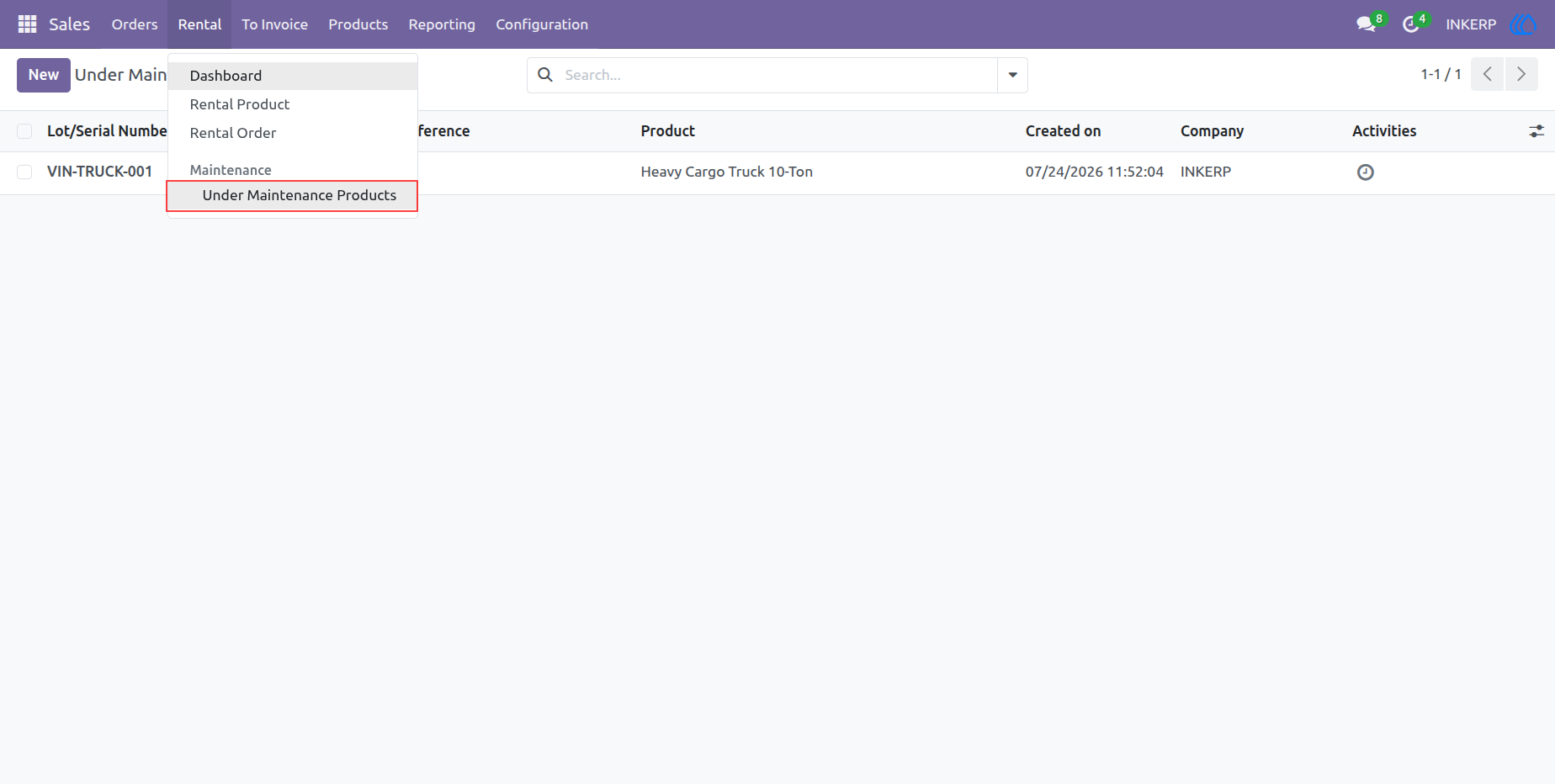The height and width of the screenshot is (784, 1555).
Task: Choose Dashboard from Rental menu
Action: click(293, 76)
